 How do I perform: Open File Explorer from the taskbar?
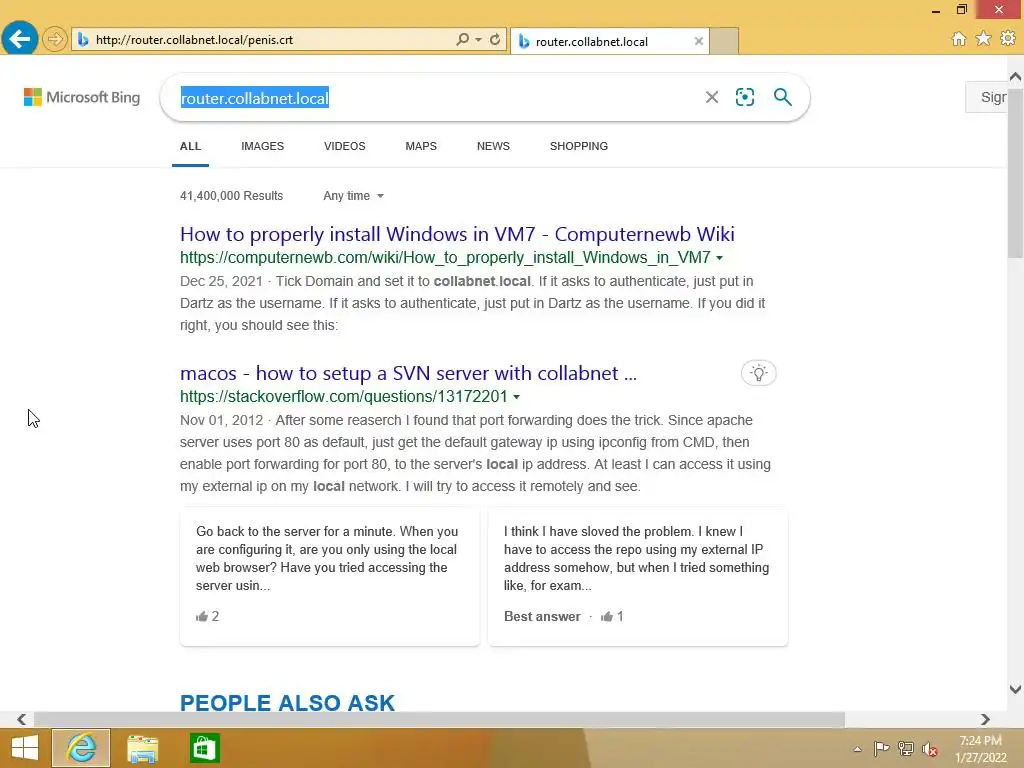tap(142, 748)
